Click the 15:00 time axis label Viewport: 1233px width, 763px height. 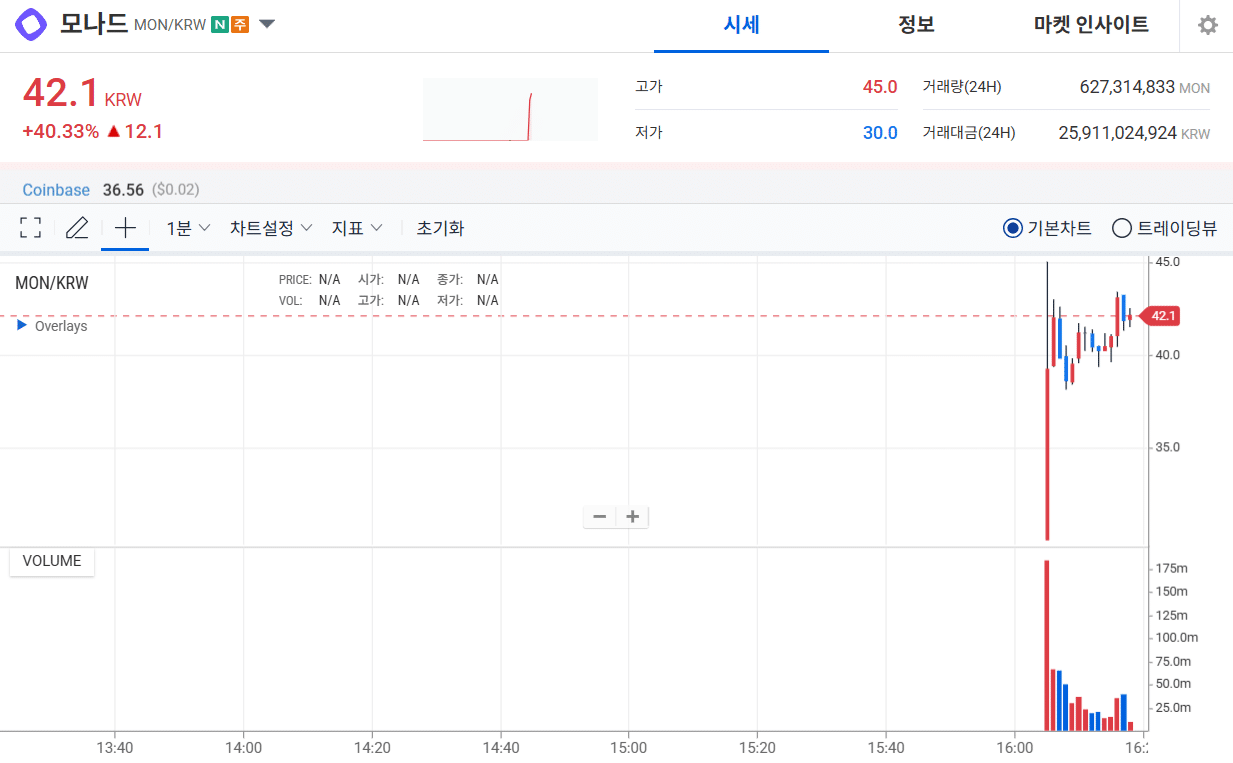click(629, 747)
